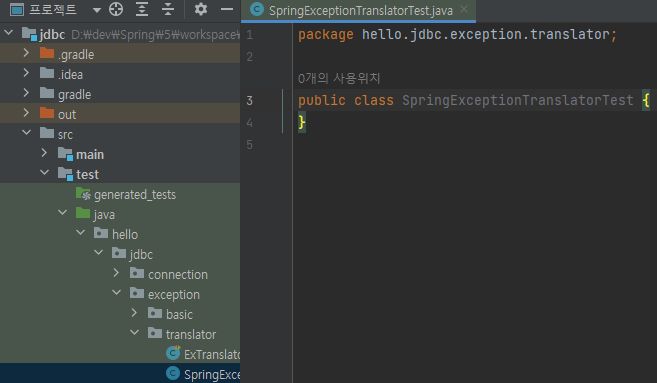Hide the project panel with minus icon
The image size is (657, 383).
point(227,9)
